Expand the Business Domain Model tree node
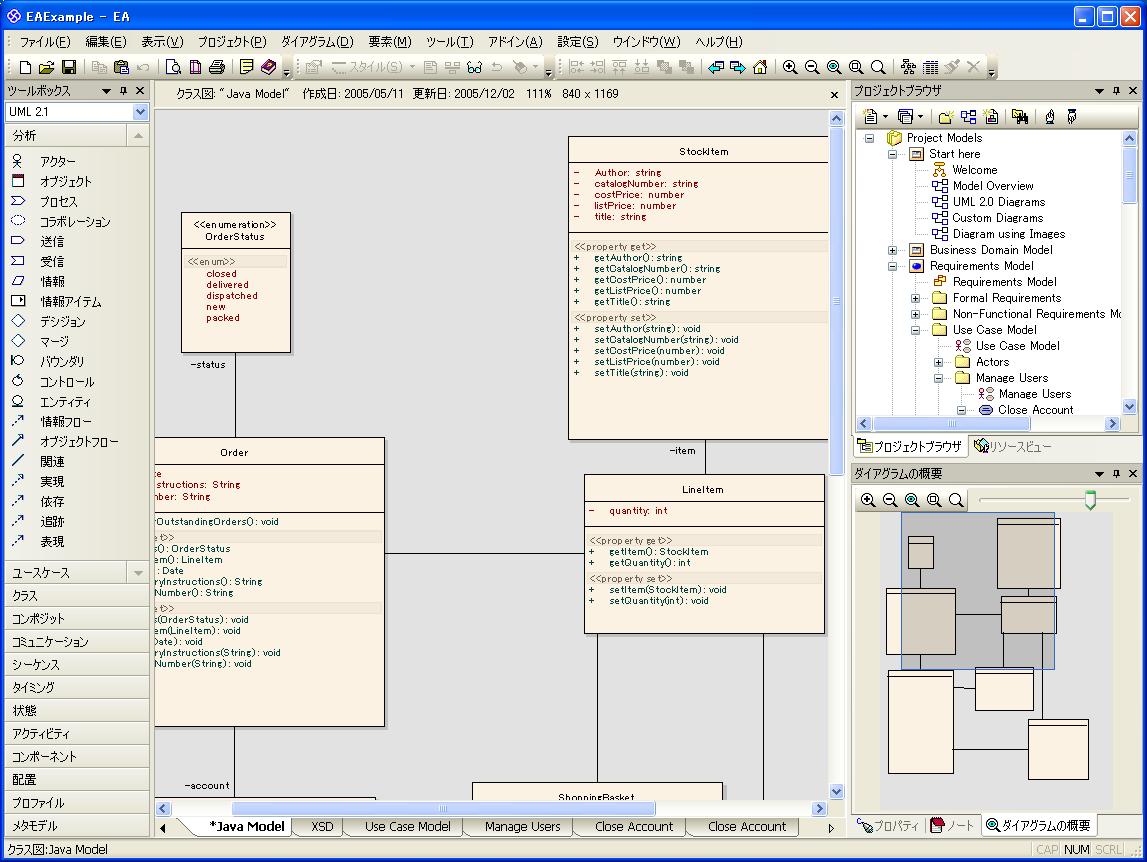The height and width of the screenshot is (862, 1147). point(893,250)
